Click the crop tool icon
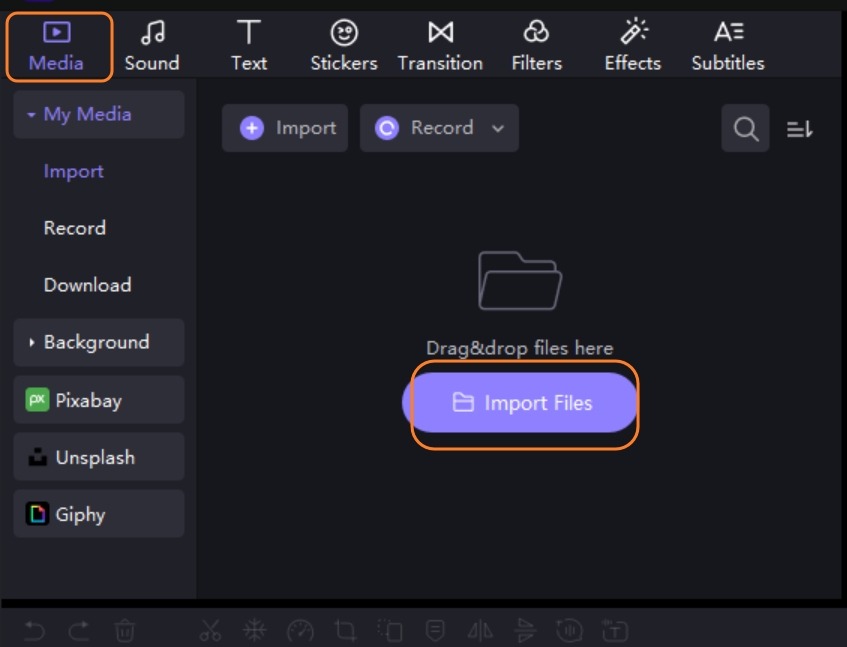 pos(345,630)
